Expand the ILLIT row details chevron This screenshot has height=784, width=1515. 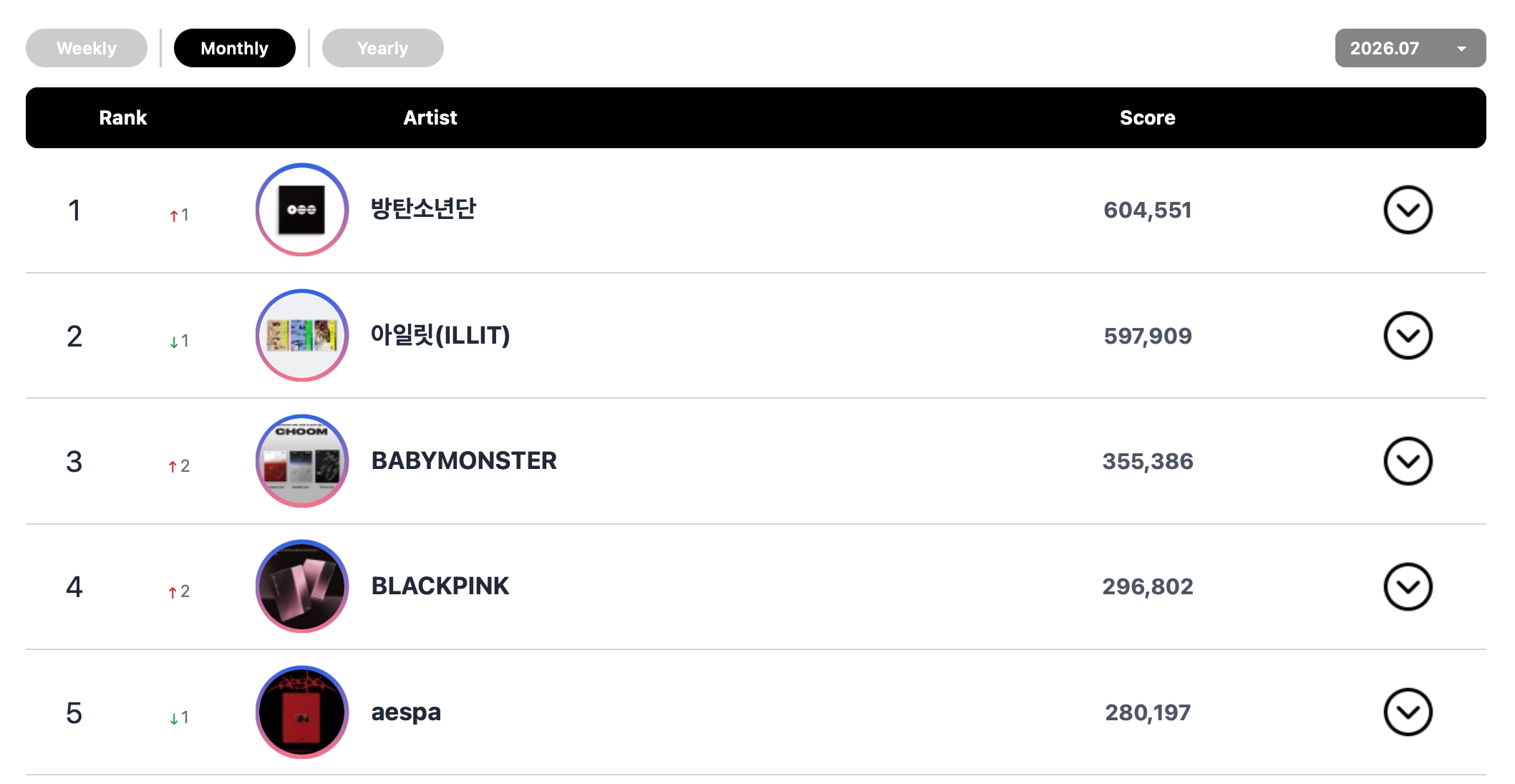tap(1408, 335)
